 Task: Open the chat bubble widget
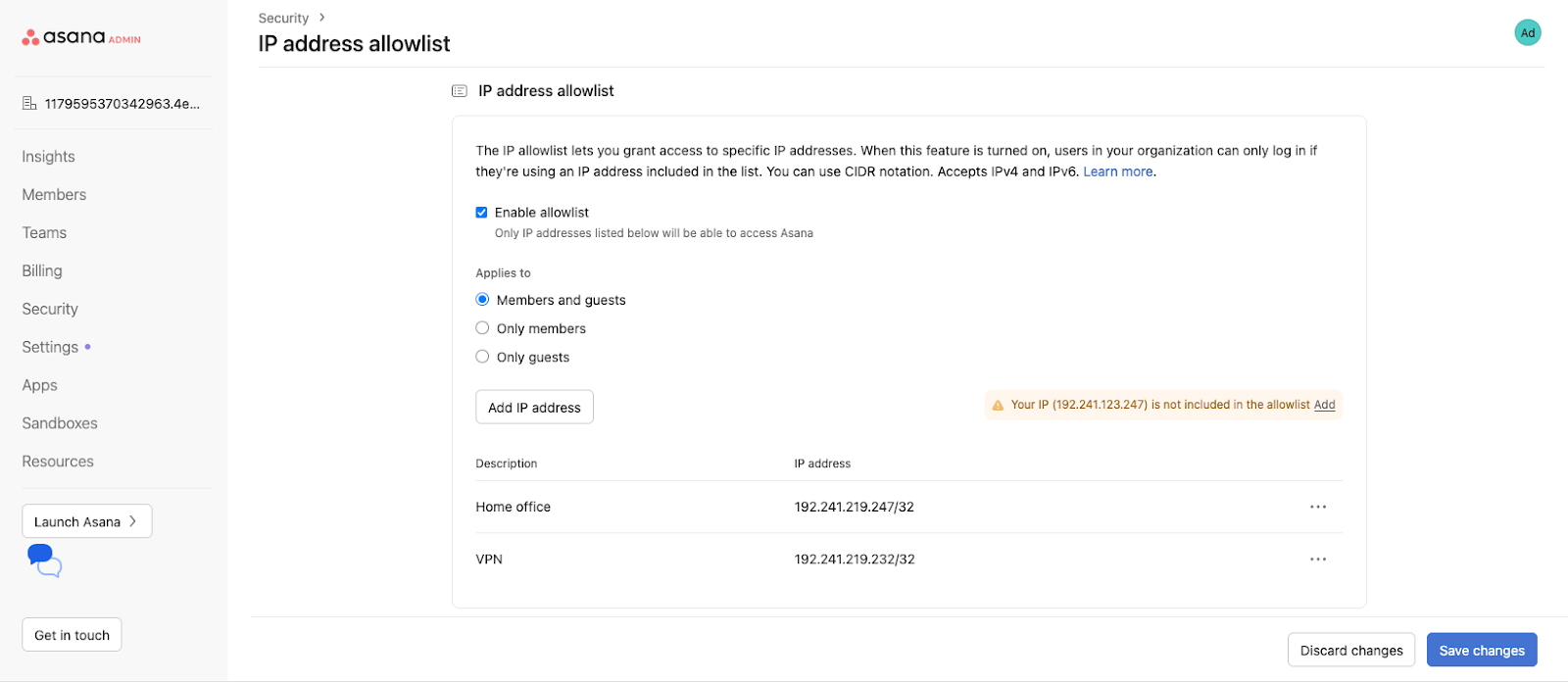pyautogui.click(x=43, y=559)
